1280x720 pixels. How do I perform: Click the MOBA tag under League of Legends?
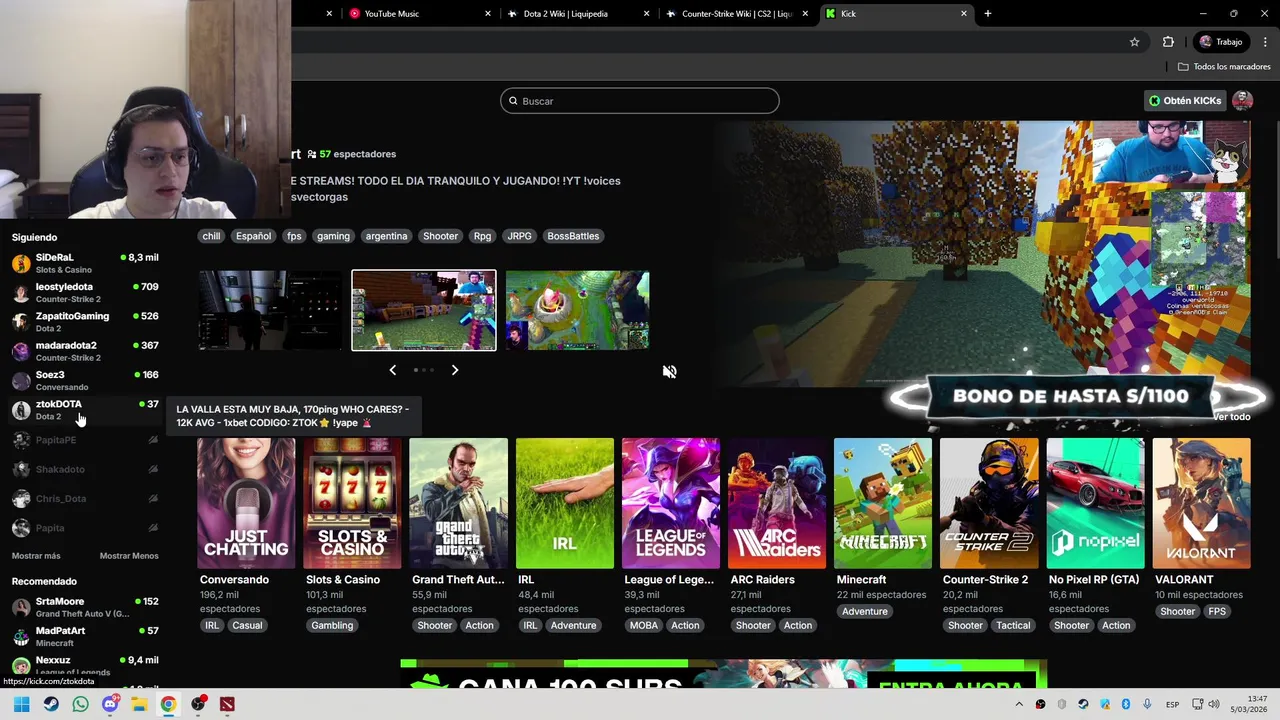[x=643, y=625]
